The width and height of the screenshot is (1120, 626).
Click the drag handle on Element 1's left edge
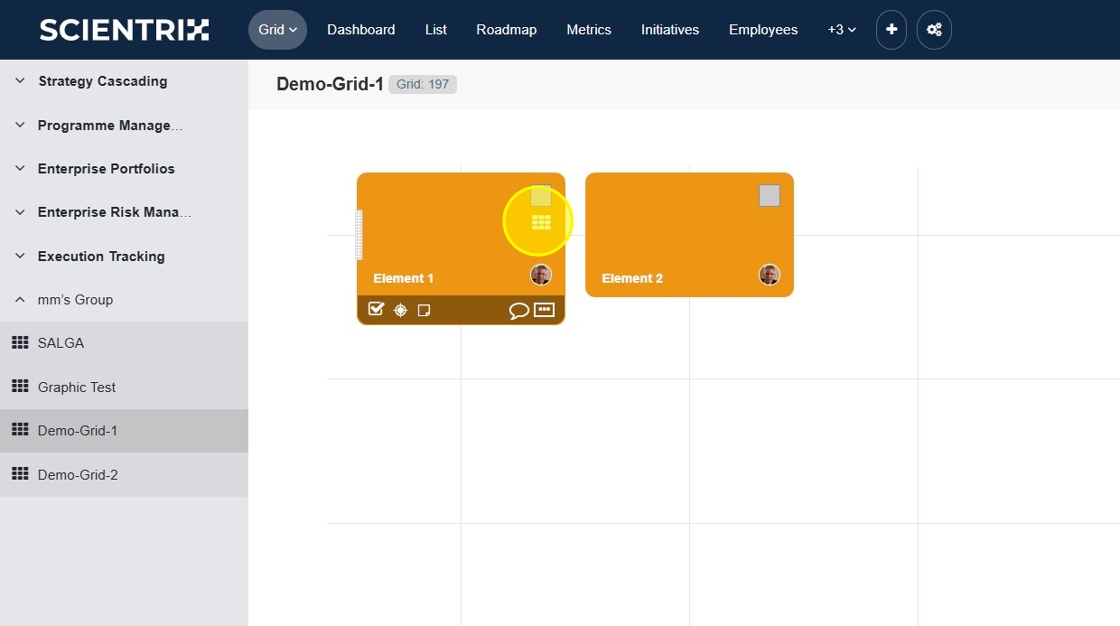(360, 235)
